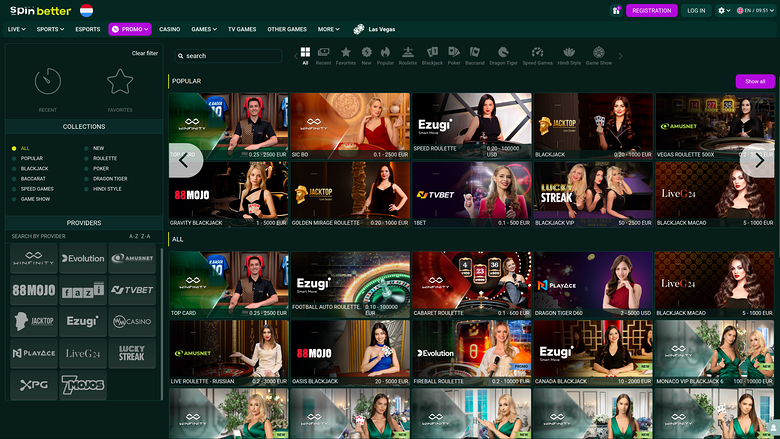The width and height of the screenshot is (780, 439).
Task: Select the Dragon Tiger category icon
Action: click(503, 56)
